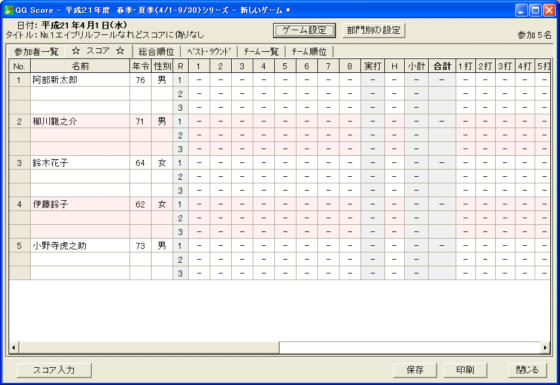Click the 1打 column header
Viewport: 560px width, 385px height.
click(465, 66)
